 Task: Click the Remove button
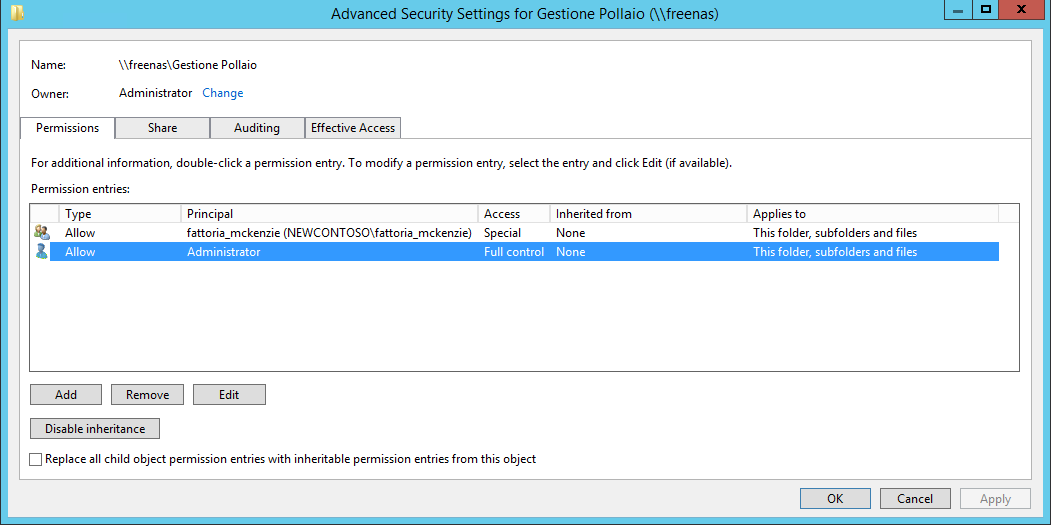click(x=148, y=395)
